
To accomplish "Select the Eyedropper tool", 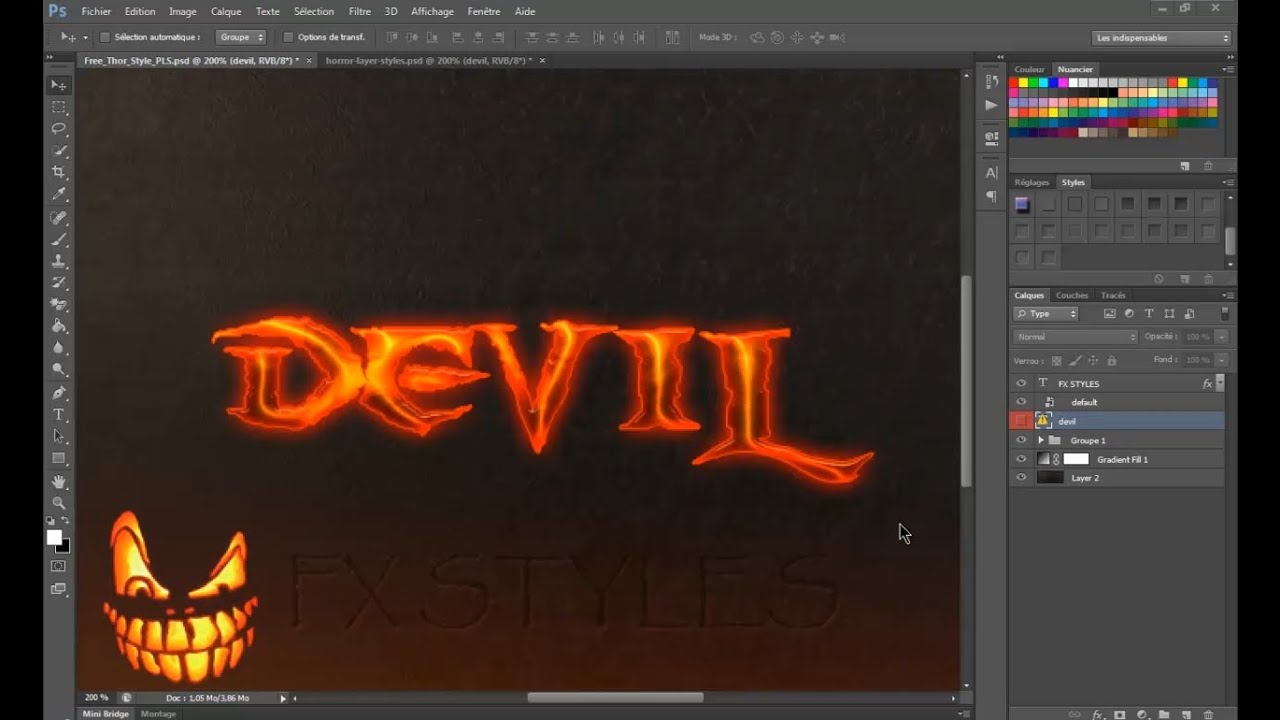I will point(59,195).
